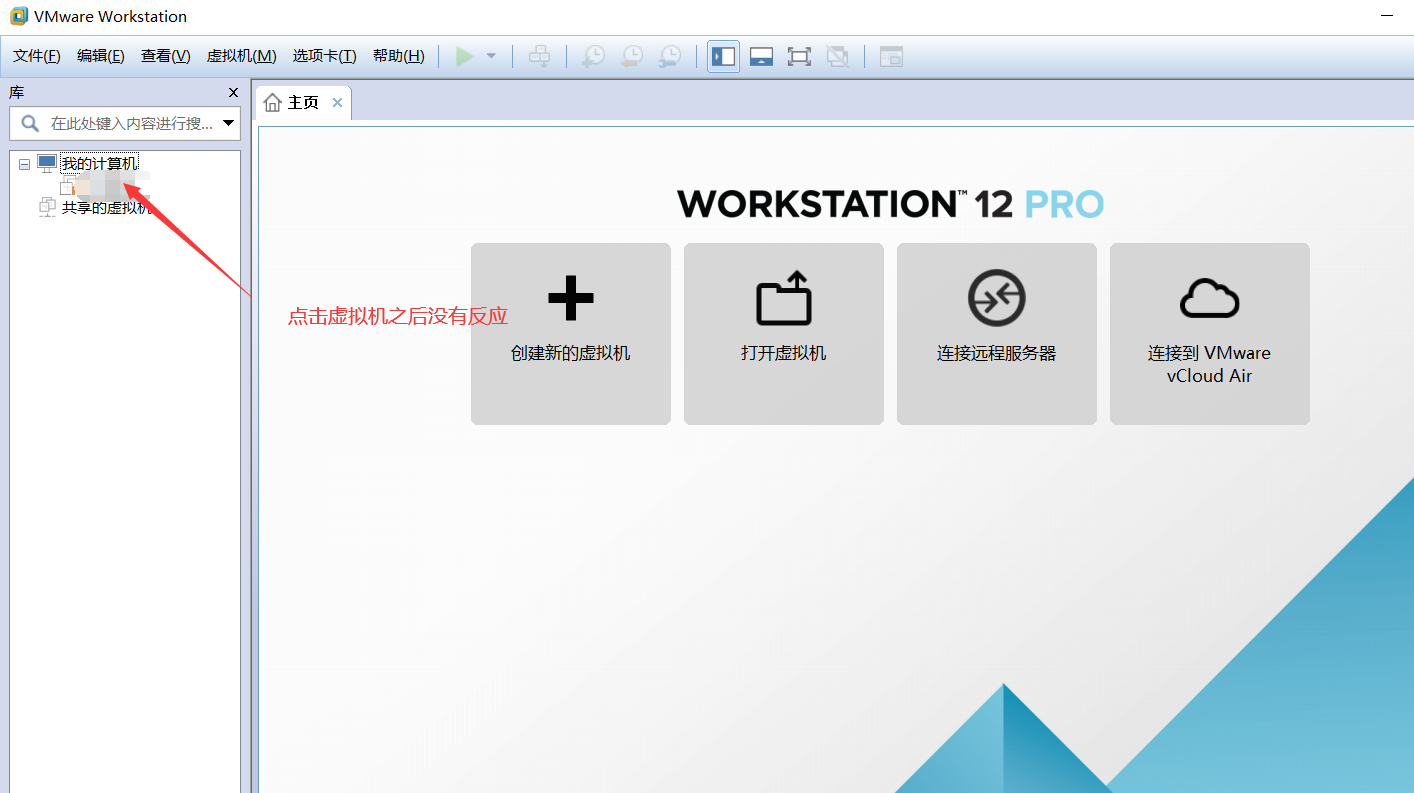The width and height of the screenshot is (1414, 793).
Task: Click the VMware Workstation title bar icon
Action: point(18,16)
